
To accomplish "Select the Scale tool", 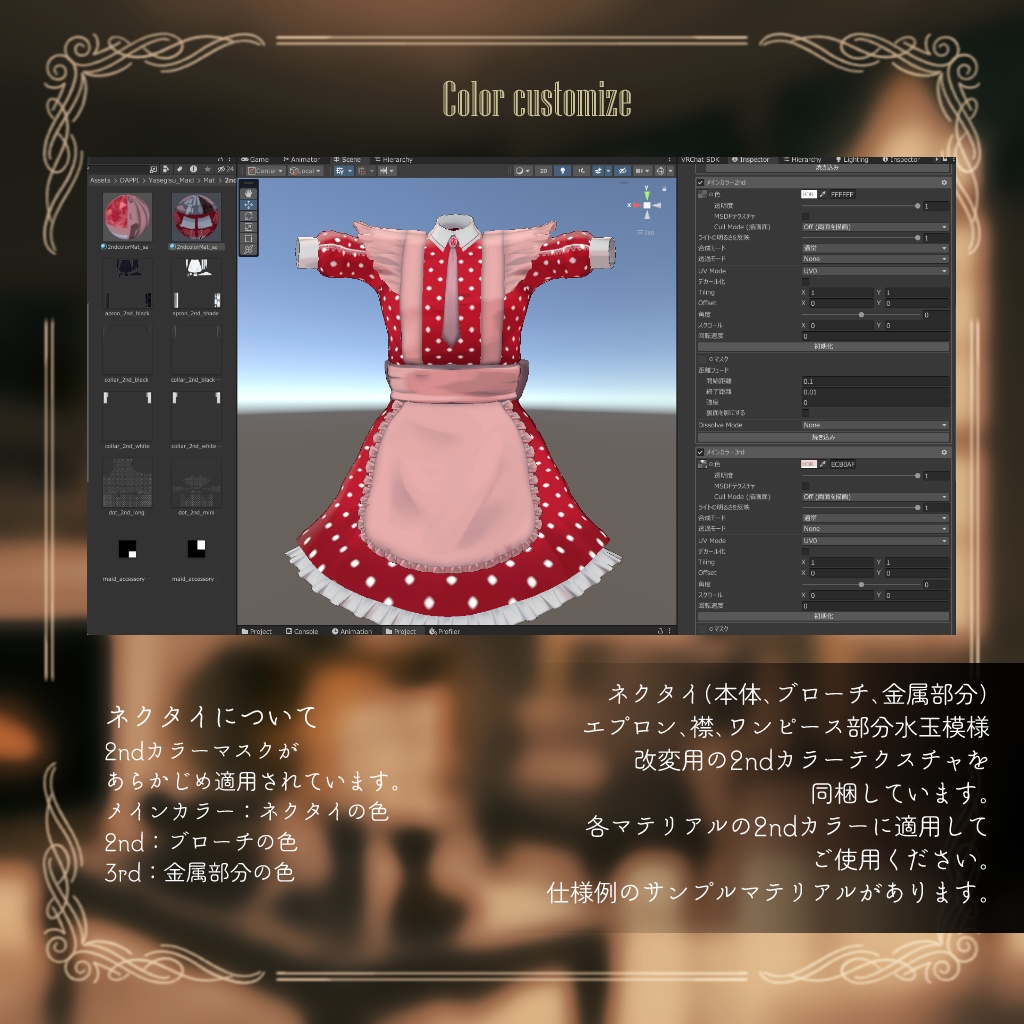I will tap(248, 226).
